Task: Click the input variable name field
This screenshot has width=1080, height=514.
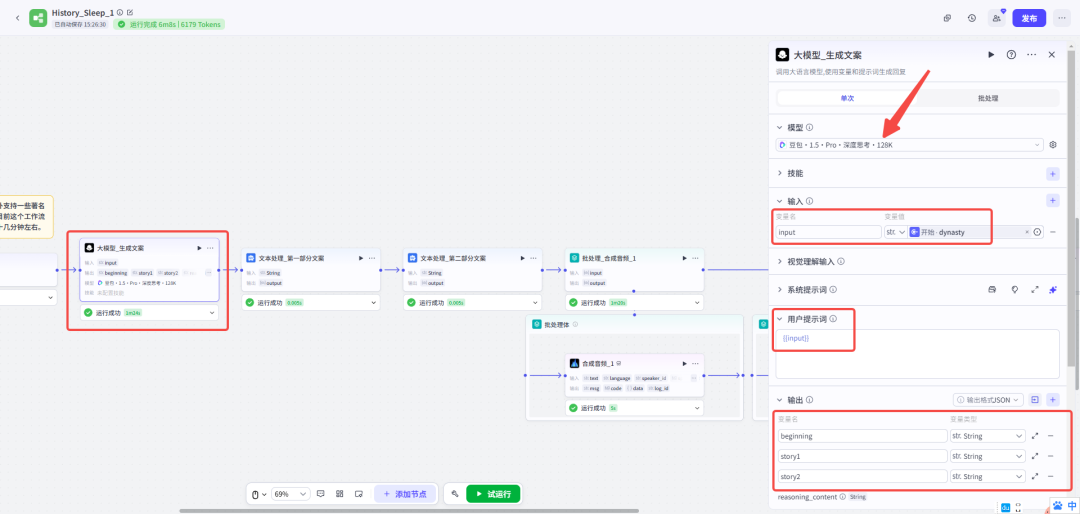Action: coord(829,232)
